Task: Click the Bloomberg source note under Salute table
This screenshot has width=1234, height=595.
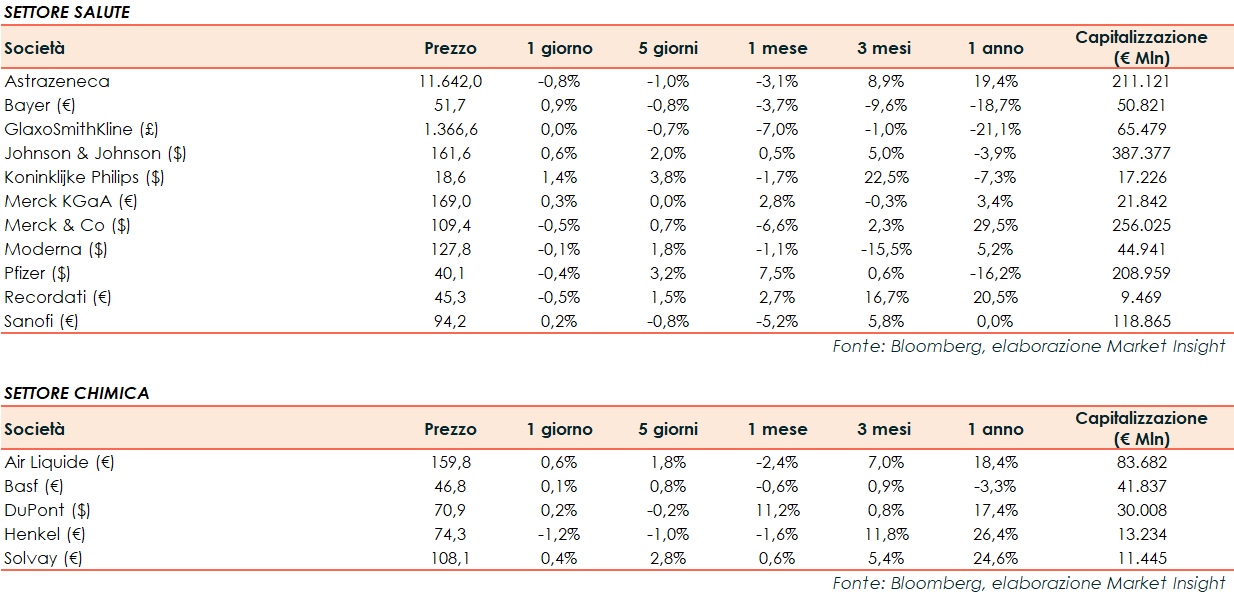Action: pyautogui.click(x=1028, y=346)
